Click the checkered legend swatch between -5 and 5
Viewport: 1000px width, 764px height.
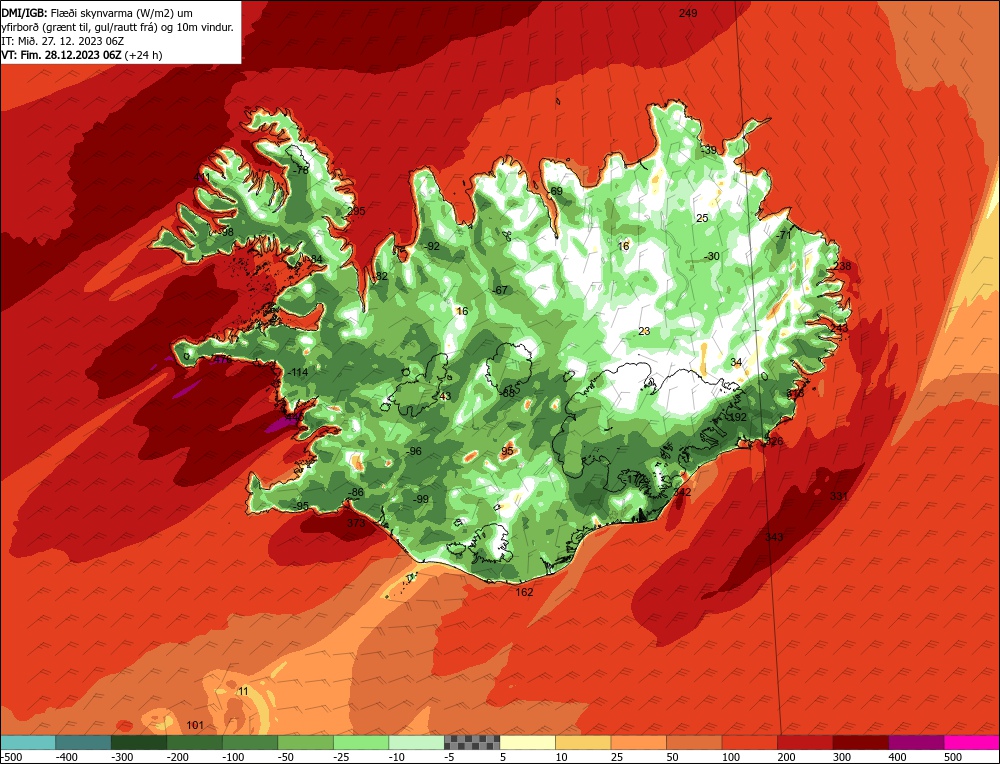[x=471, y=742]
